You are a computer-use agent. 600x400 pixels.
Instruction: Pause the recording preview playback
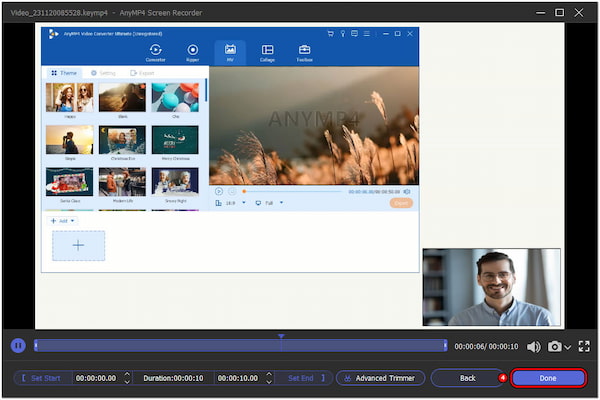point(18,346)
